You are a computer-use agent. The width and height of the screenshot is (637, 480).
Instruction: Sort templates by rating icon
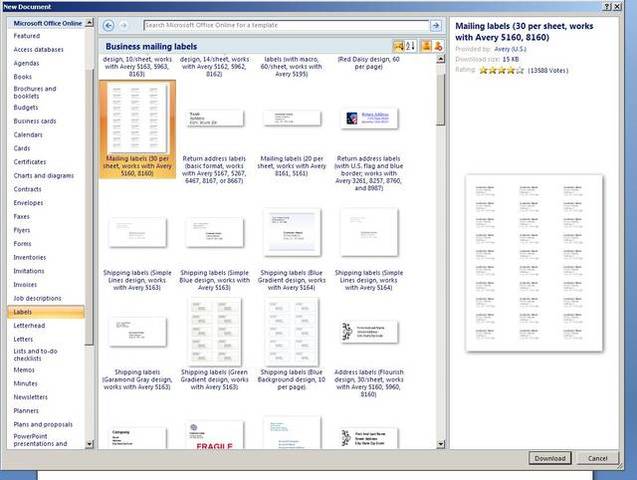click(399, 46)
